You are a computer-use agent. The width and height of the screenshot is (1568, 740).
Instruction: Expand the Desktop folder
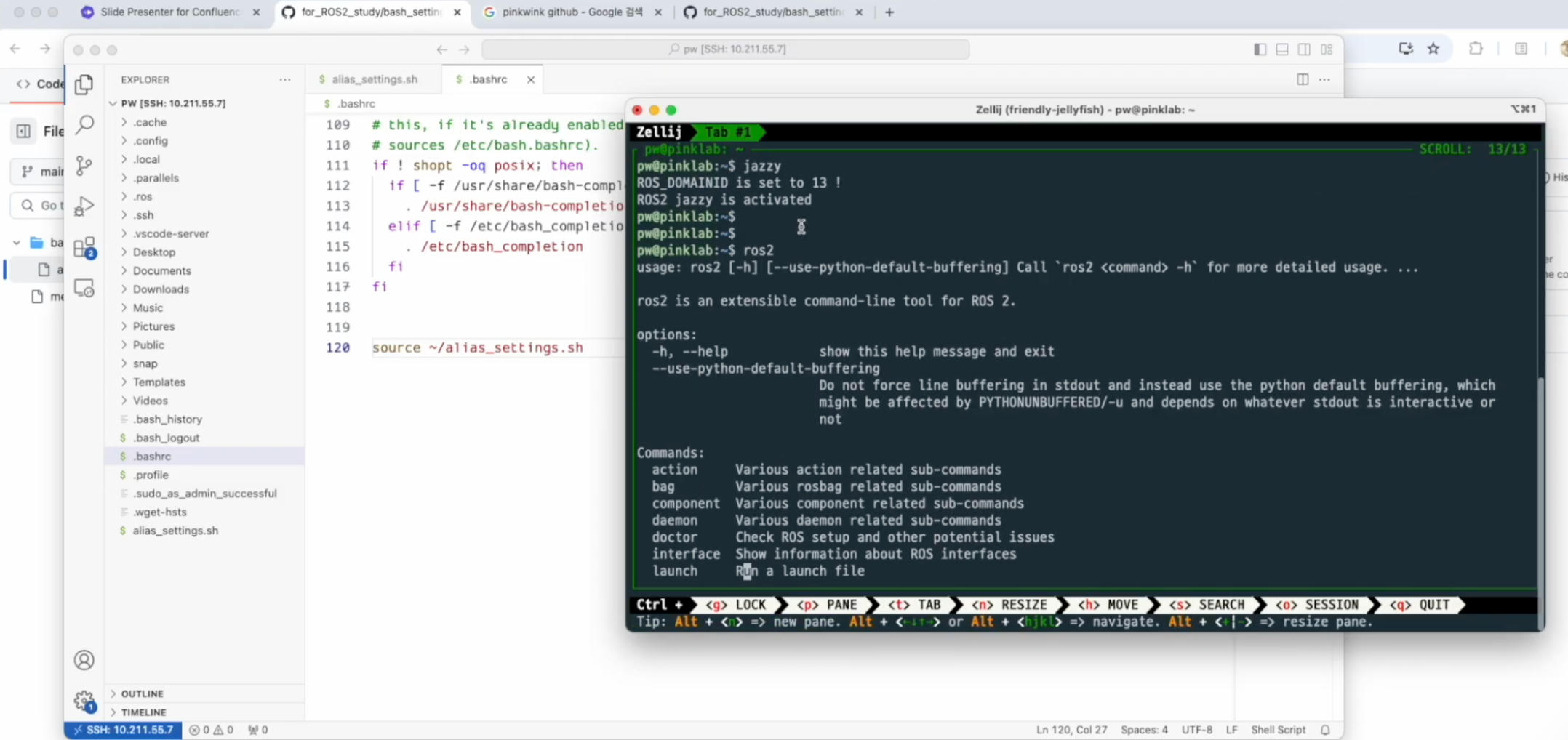coord(154,252)
